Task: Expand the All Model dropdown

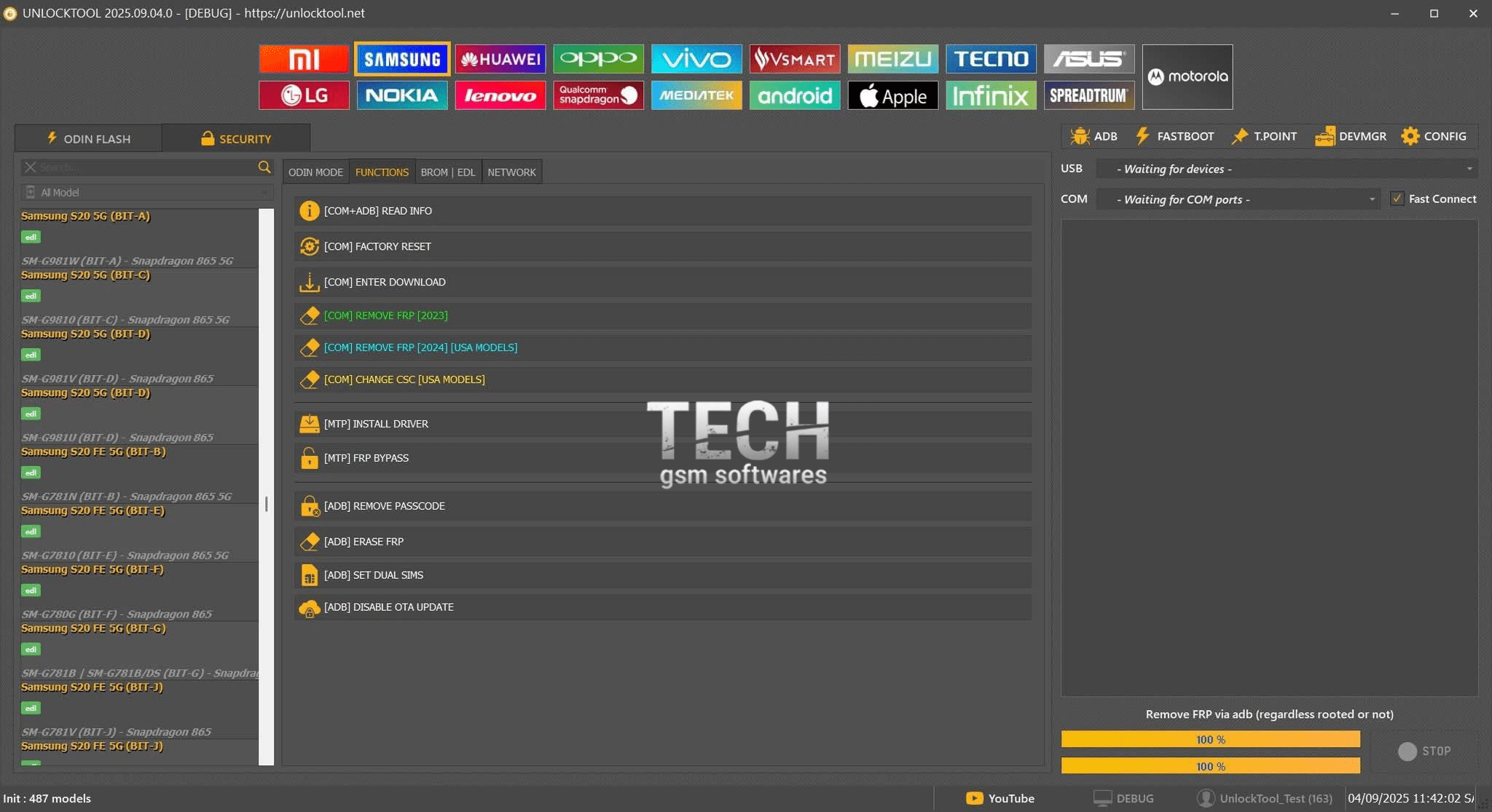Action: [x=146, y=192]
